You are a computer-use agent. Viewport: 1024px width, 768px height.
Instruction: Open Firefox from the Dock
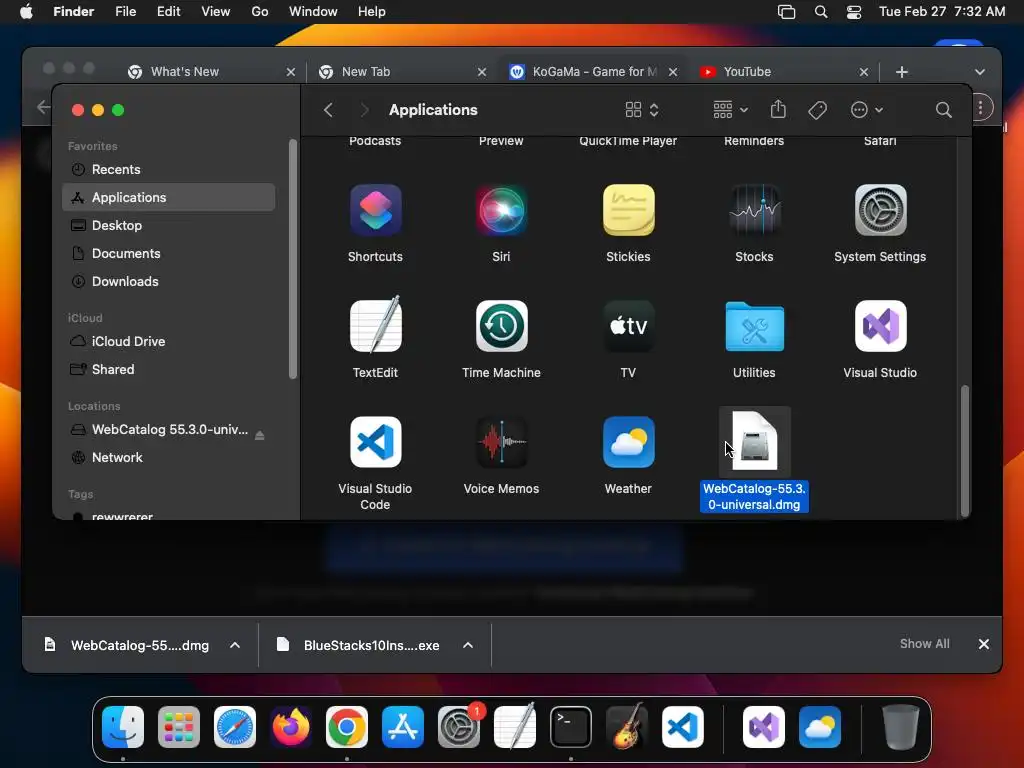click(x=291, y=726)
